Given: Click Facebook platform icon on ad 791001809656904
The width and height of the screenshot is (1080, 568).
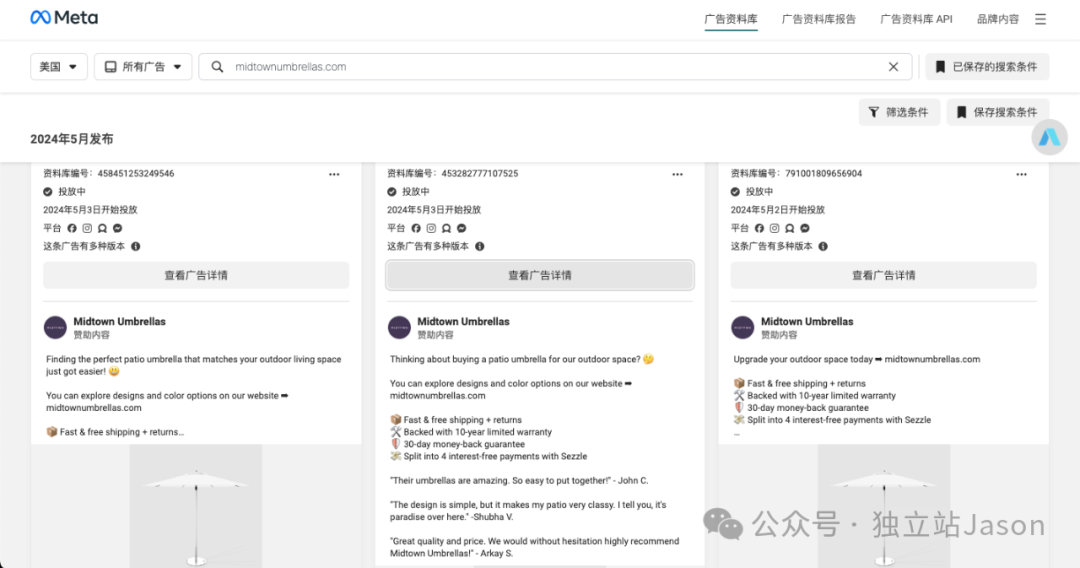Looking at the screenshot, I should tap(759, 228).
